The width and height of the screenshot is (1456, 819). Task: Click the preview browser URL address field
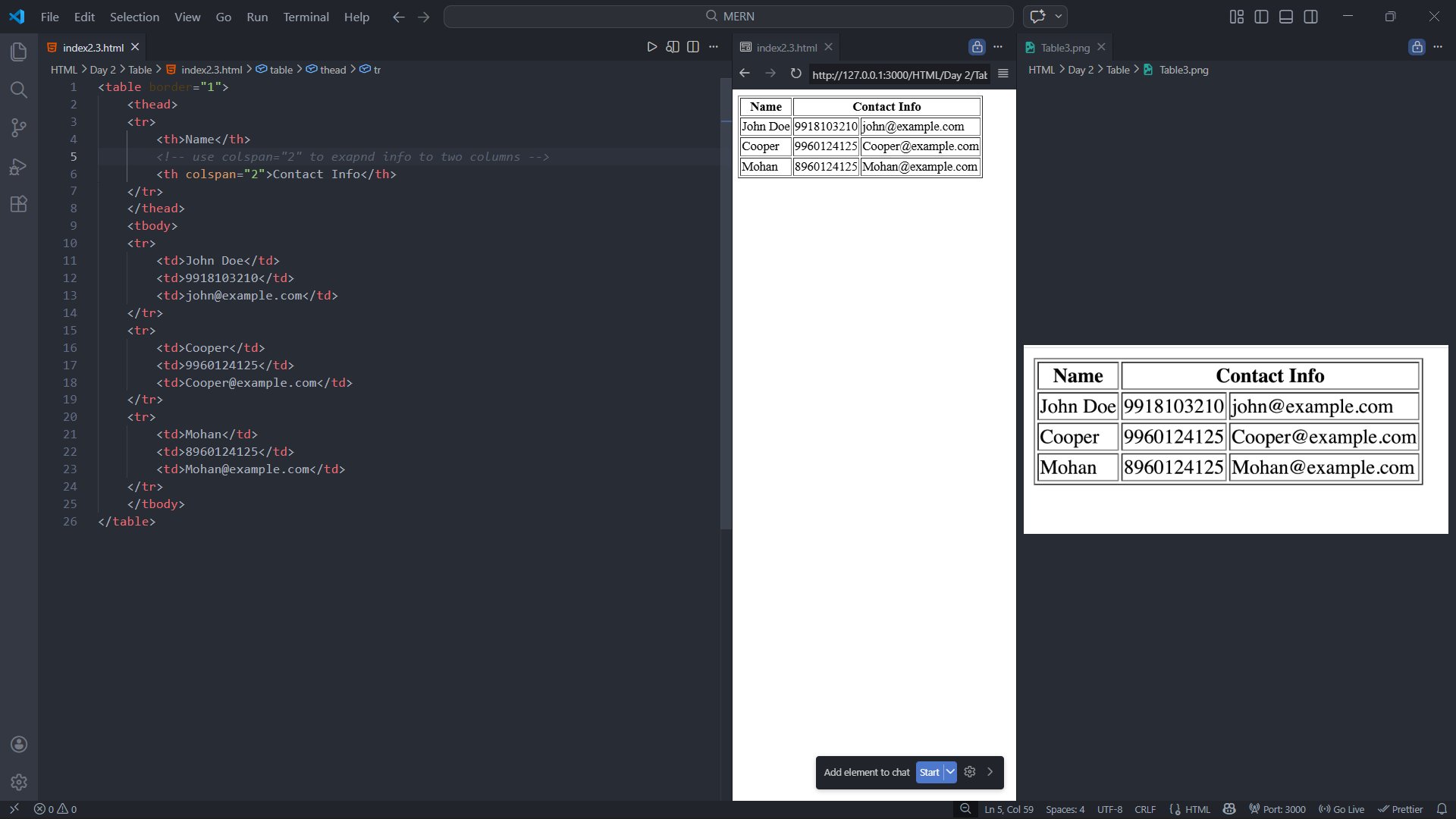[899, 74]
